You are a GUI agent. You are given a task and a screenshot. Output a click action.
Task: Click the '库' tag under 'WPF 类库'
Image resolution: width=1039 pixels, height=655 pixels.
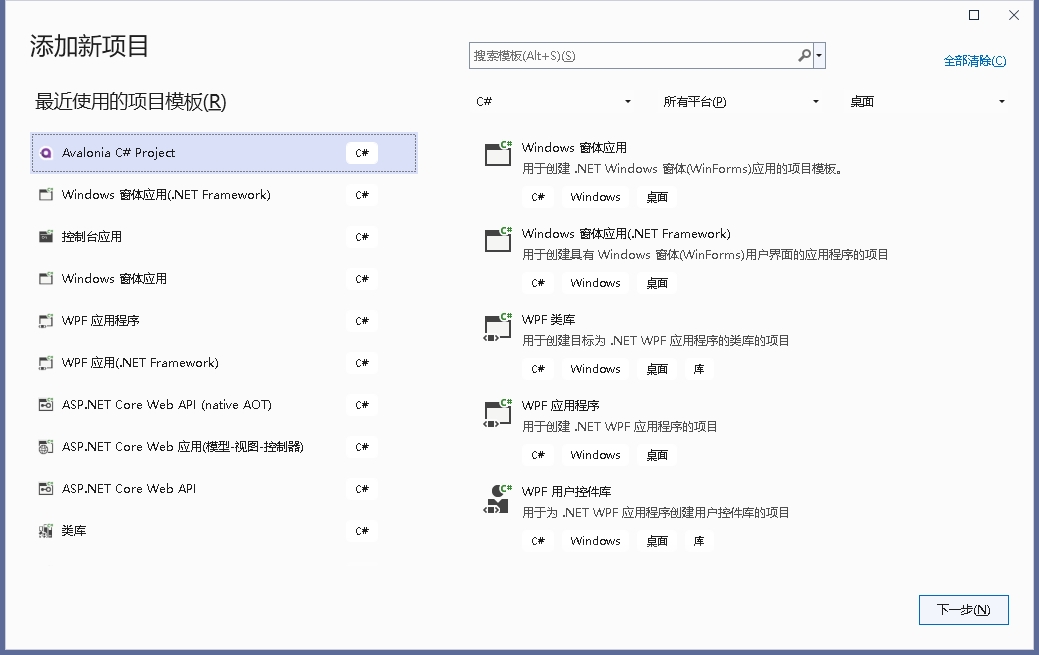(x=698, y=369)
